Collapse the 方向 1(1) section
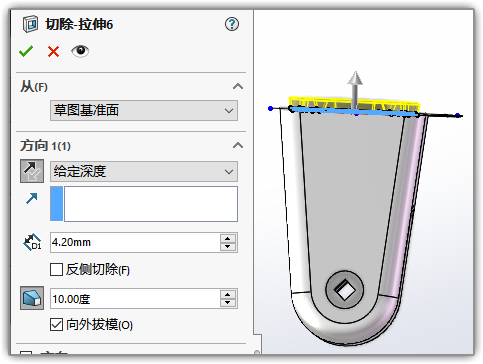 pyautogui.click(x=238, y=145)
